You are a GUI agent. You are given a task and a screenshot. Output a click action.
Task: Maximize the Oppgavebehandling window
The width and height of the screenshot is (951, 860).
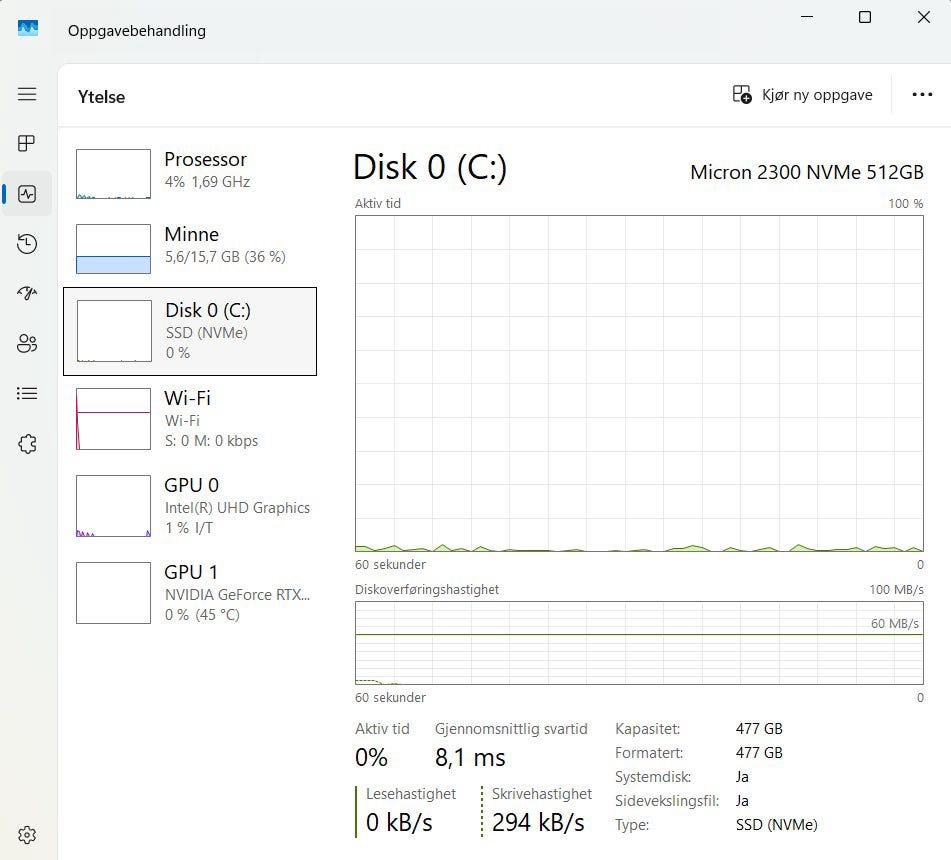point(865,17)
